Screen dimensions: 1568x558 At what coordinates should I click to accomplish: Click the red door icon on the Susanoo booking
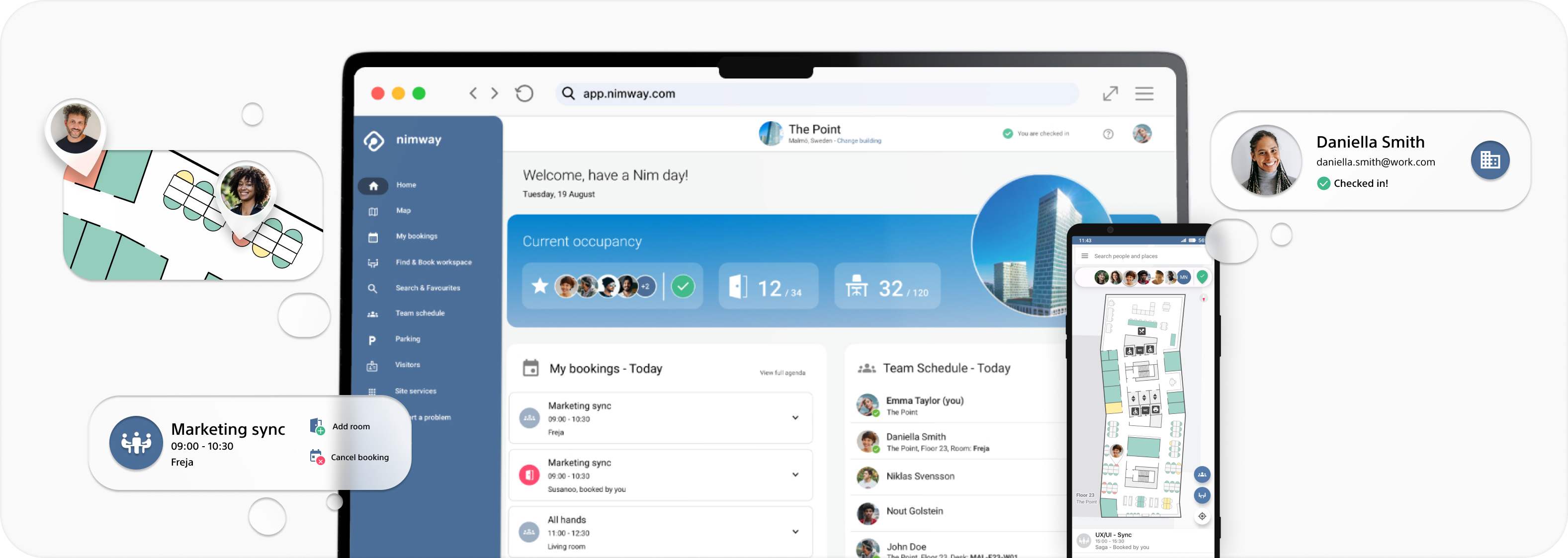529,475
